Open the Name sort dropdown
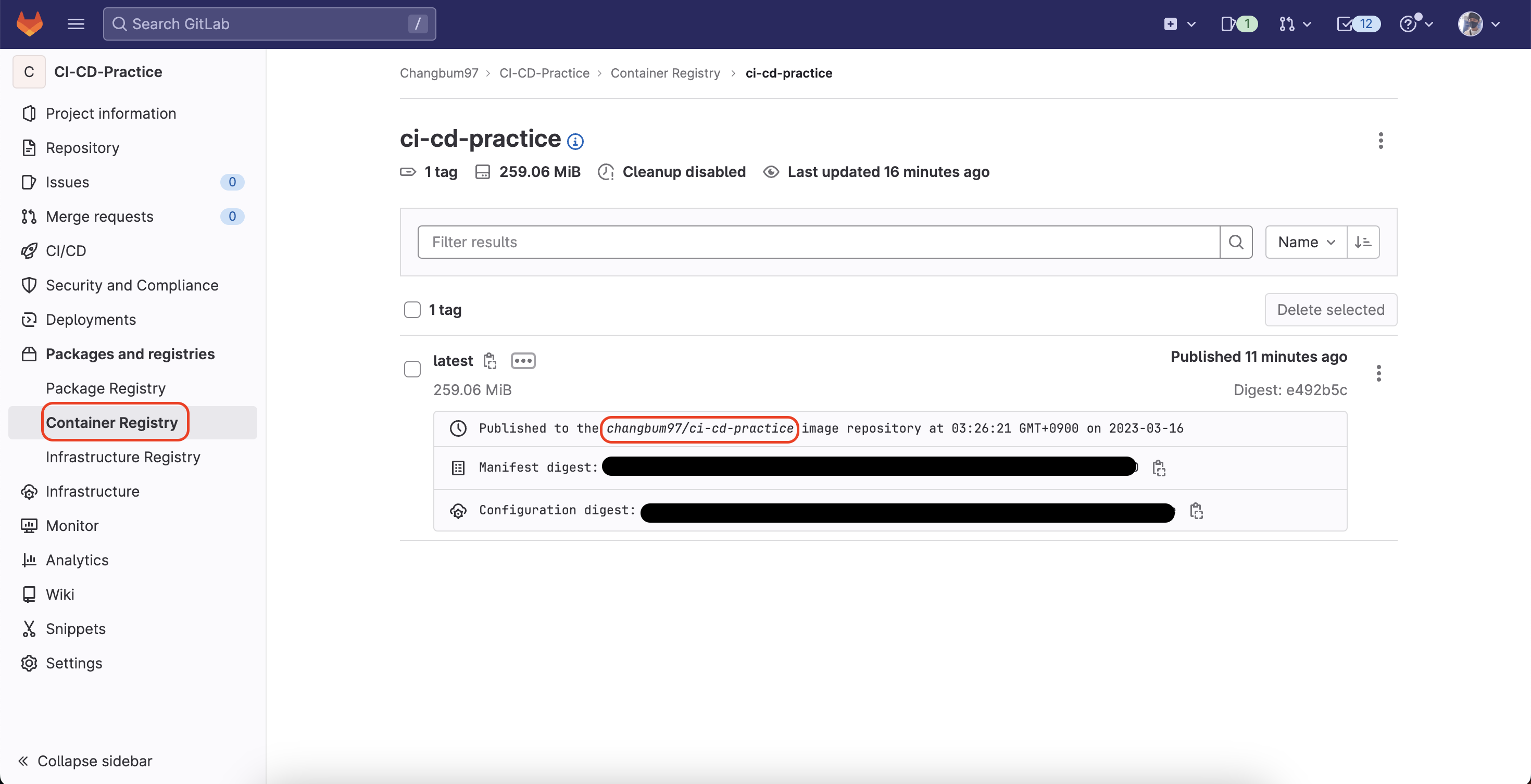The width and height of the screenshot is (1531, 784). point(1306,242)
